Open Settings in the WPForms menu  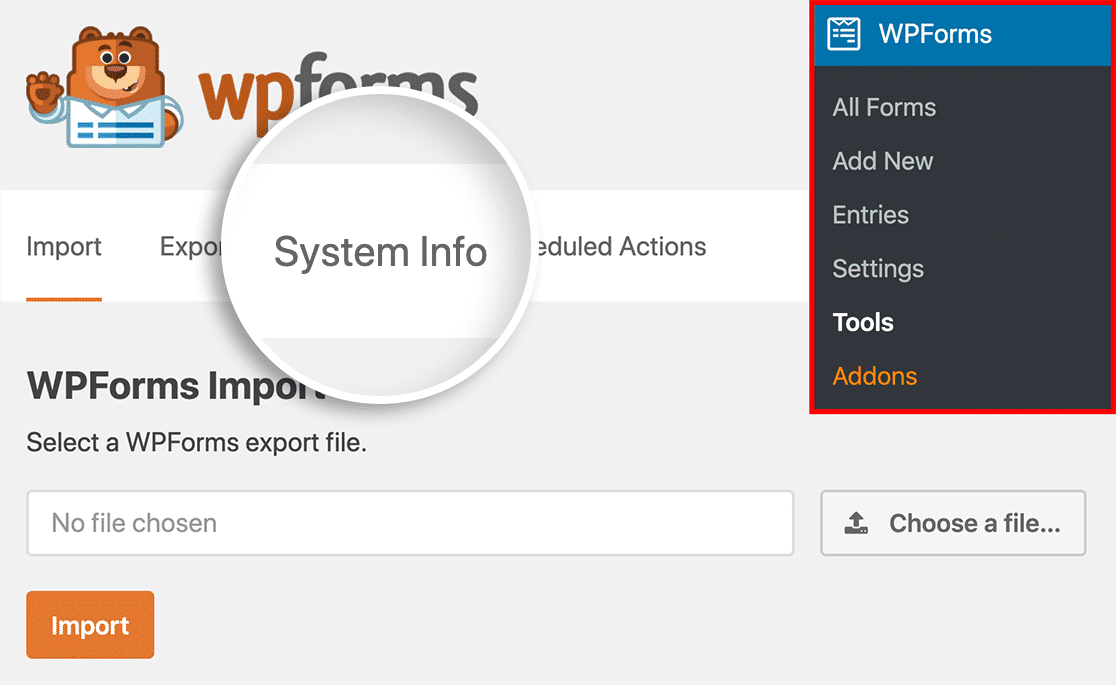click(x=878, y=268)
